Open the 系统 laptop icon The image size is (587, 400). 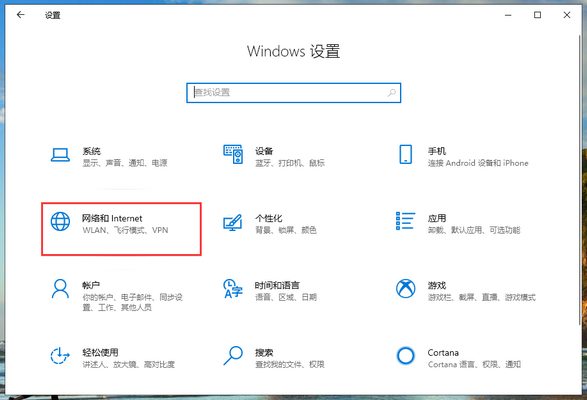[60, 155]
